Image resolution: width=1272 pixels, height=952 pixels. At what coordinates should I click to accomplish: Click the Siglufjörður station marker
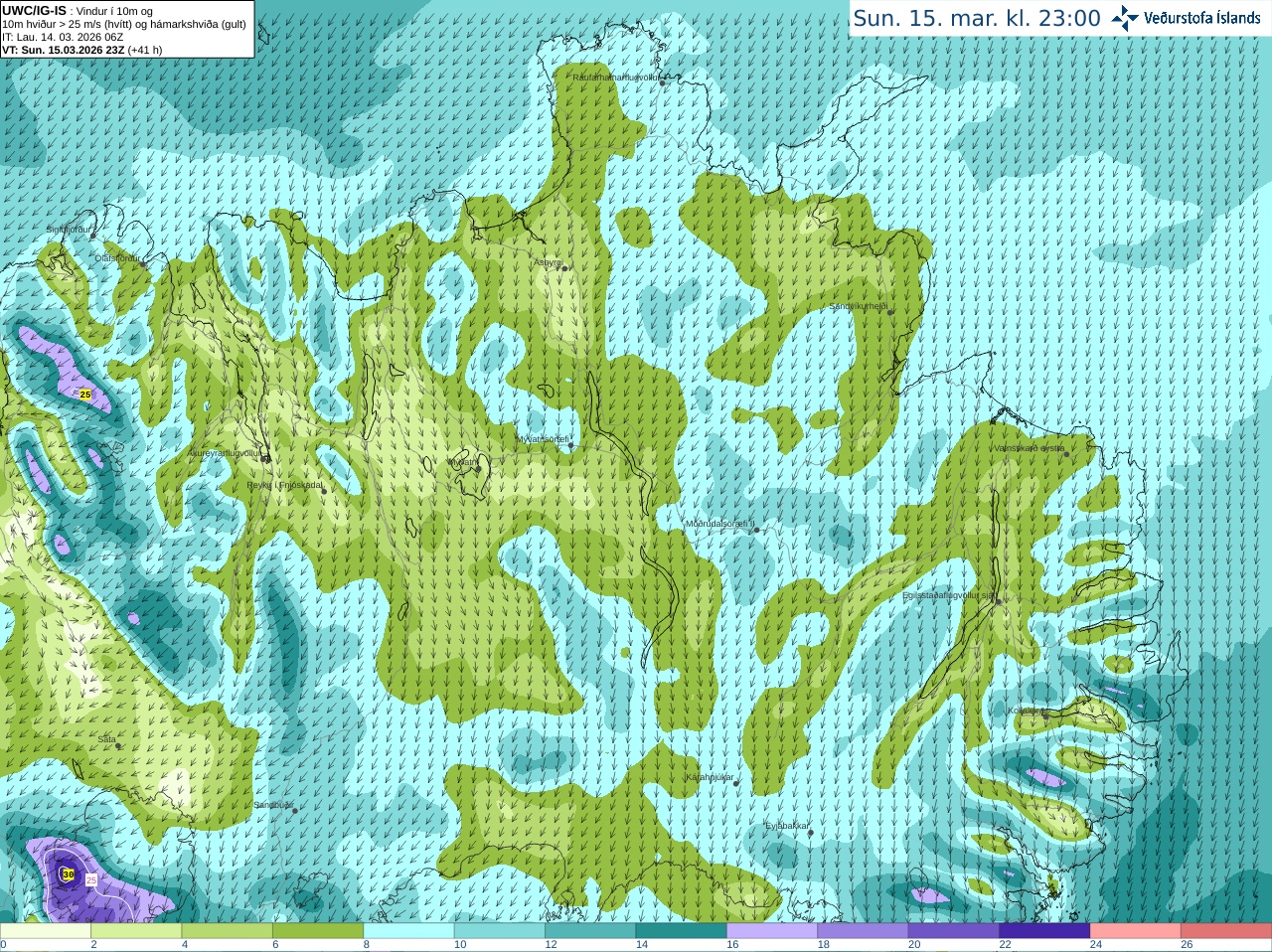(x=93, y=236)
